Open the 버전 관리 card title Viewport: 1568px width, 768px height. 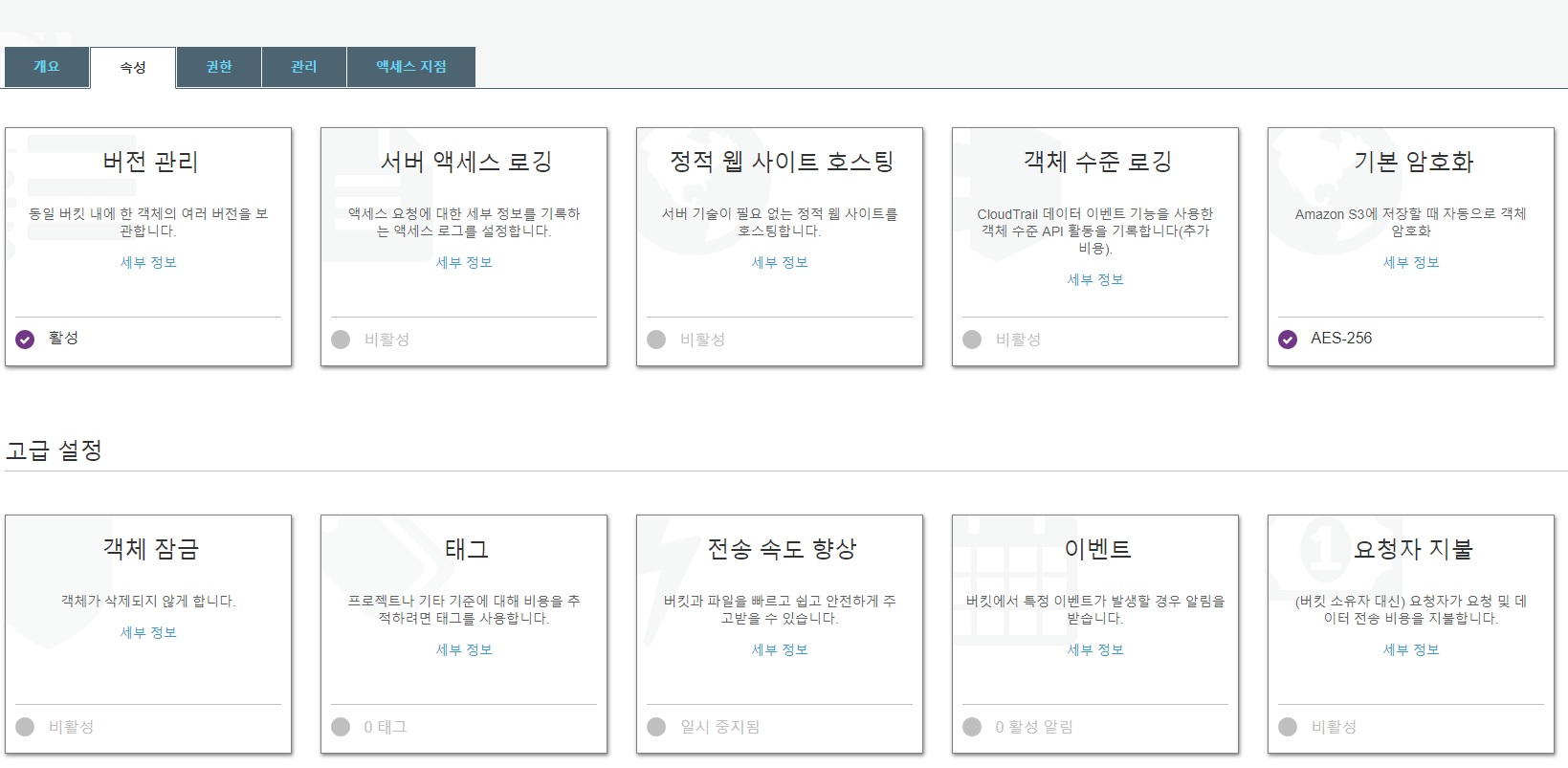click(x=150, y=162)
